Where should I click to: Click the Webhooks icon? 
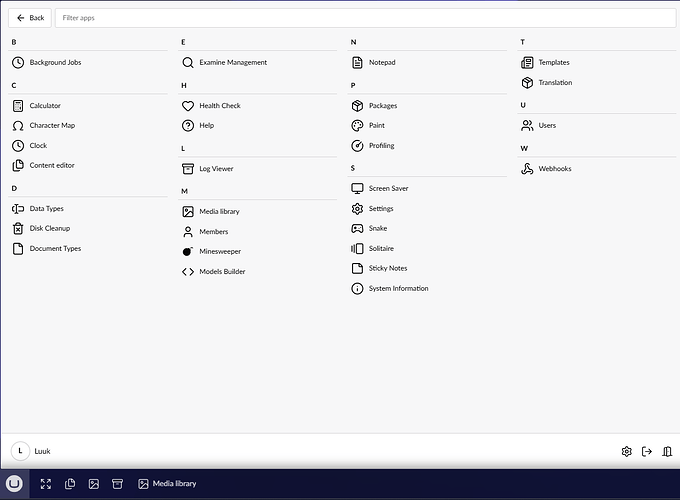coord(527,169)
